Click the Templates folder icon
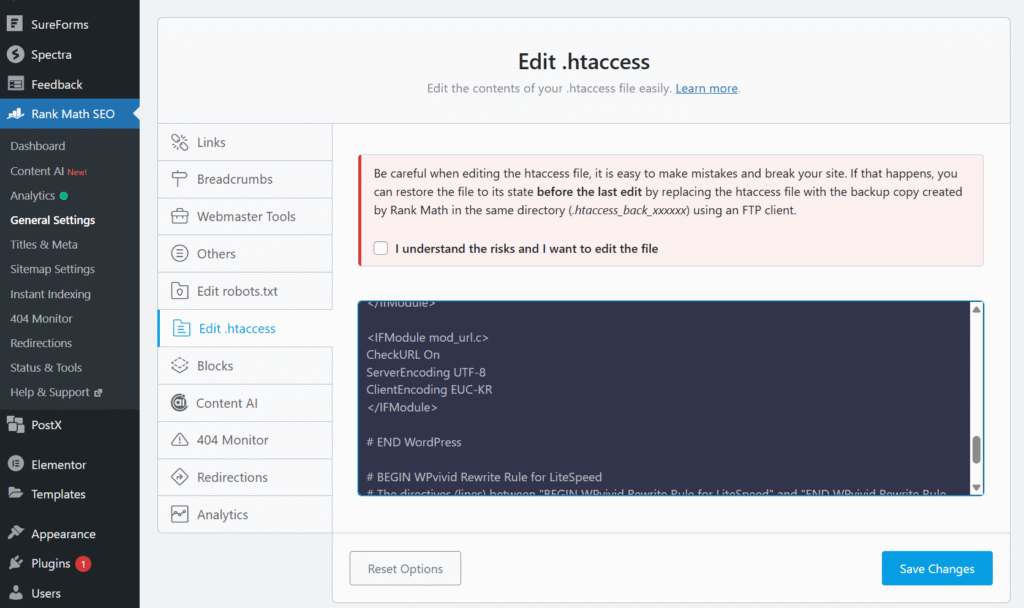This screenshot has height=608, width=1024. coord(16,493)
